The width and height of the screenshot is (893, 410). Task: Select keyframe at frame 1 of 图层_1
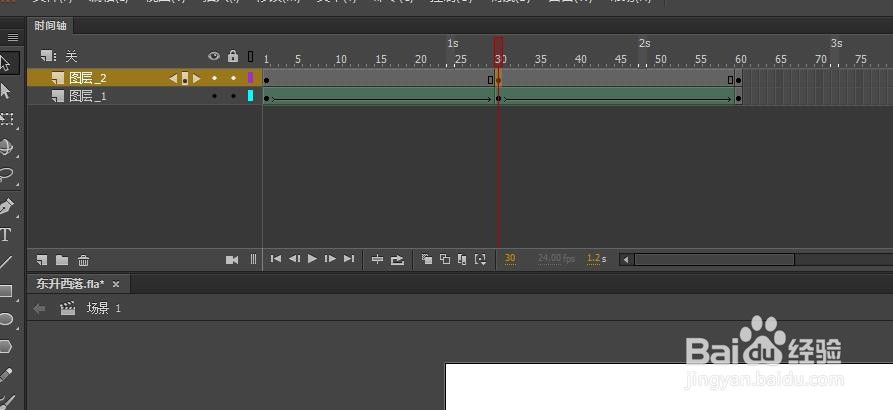[x=267, y=99]
